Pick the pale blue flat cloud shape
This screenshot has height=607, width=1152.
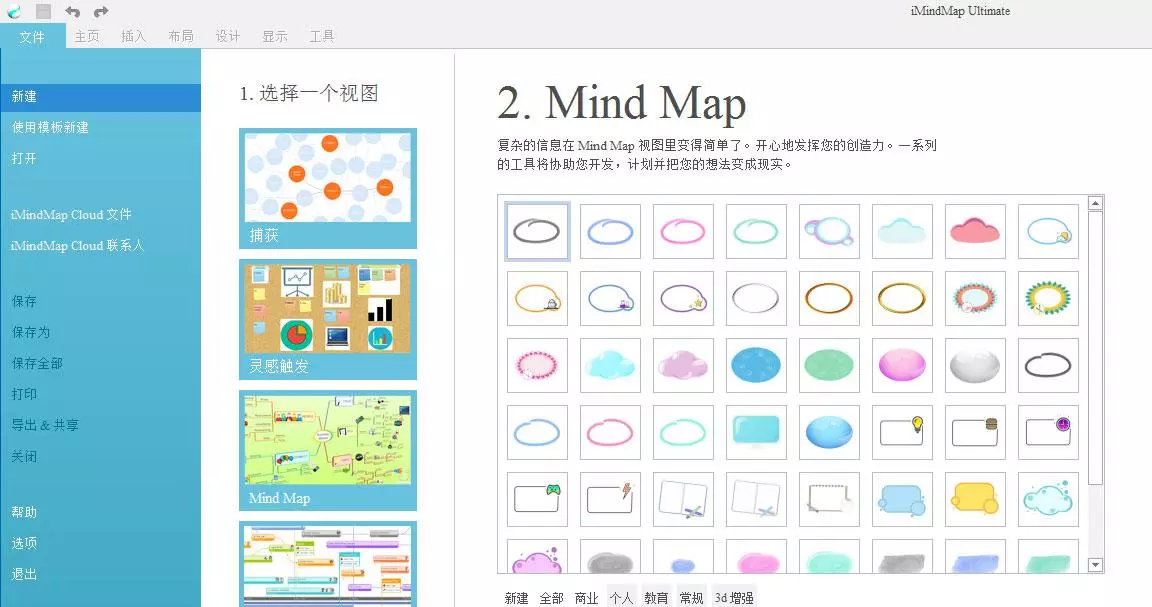(x=902, y=231)
